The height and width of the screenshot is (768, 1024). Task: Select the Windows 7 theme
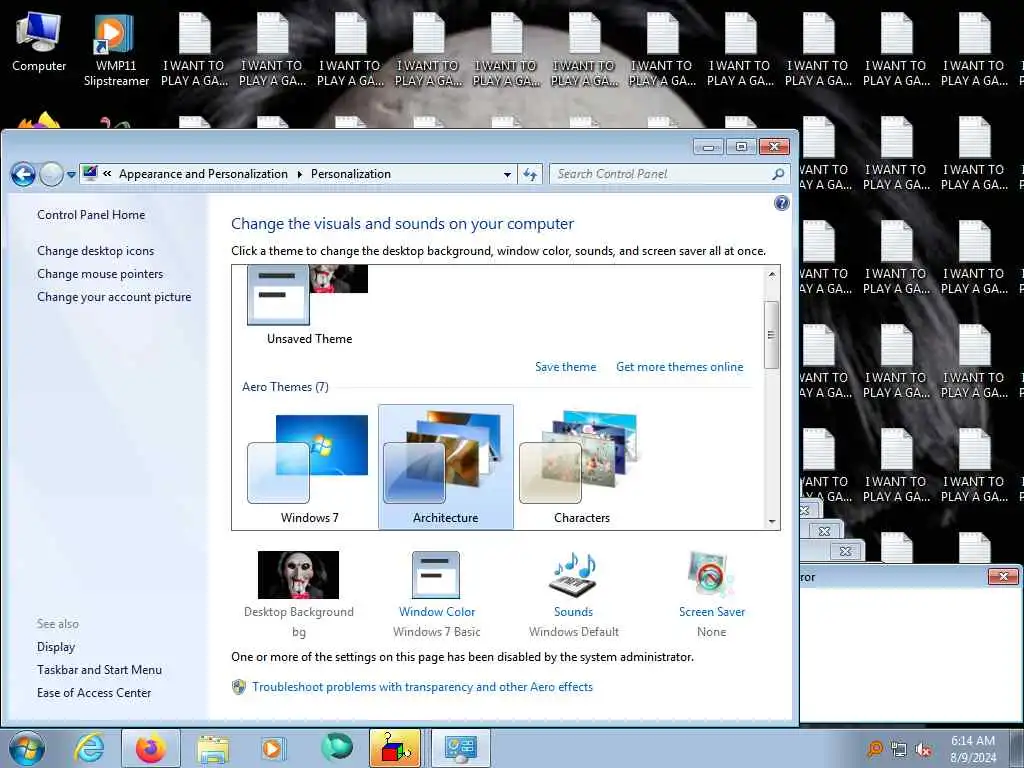point(310,468)
